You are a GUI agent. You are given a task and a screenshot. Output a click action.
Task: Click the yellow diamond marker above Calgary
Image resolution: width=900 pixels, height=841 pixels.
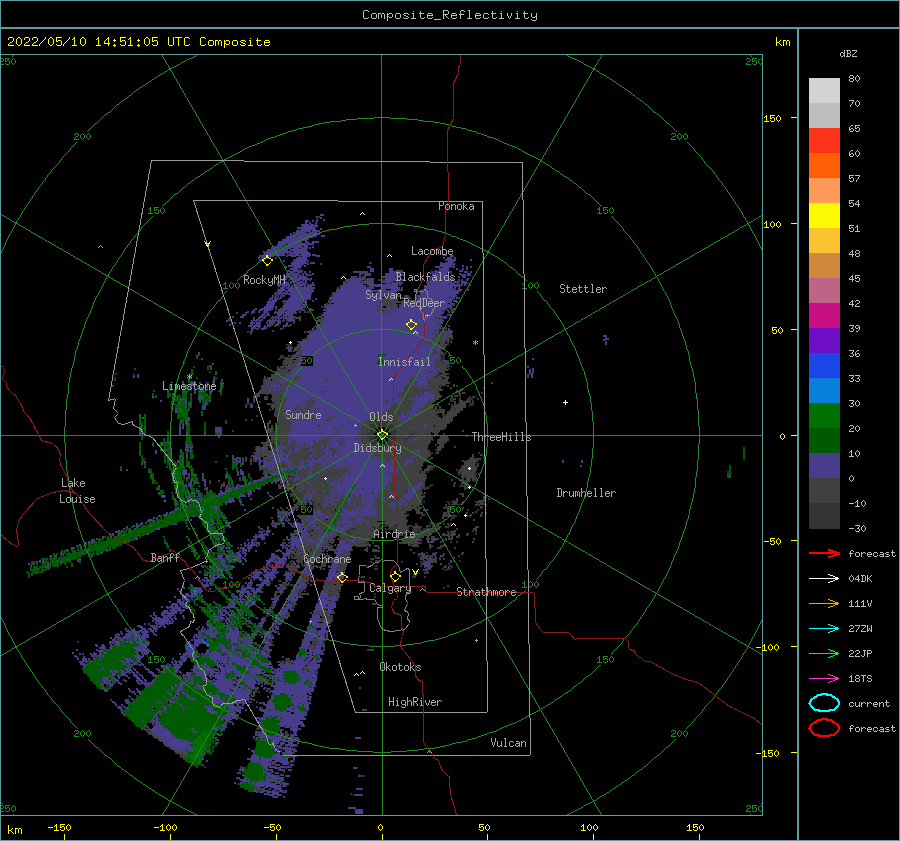click(x=395, y=576)
